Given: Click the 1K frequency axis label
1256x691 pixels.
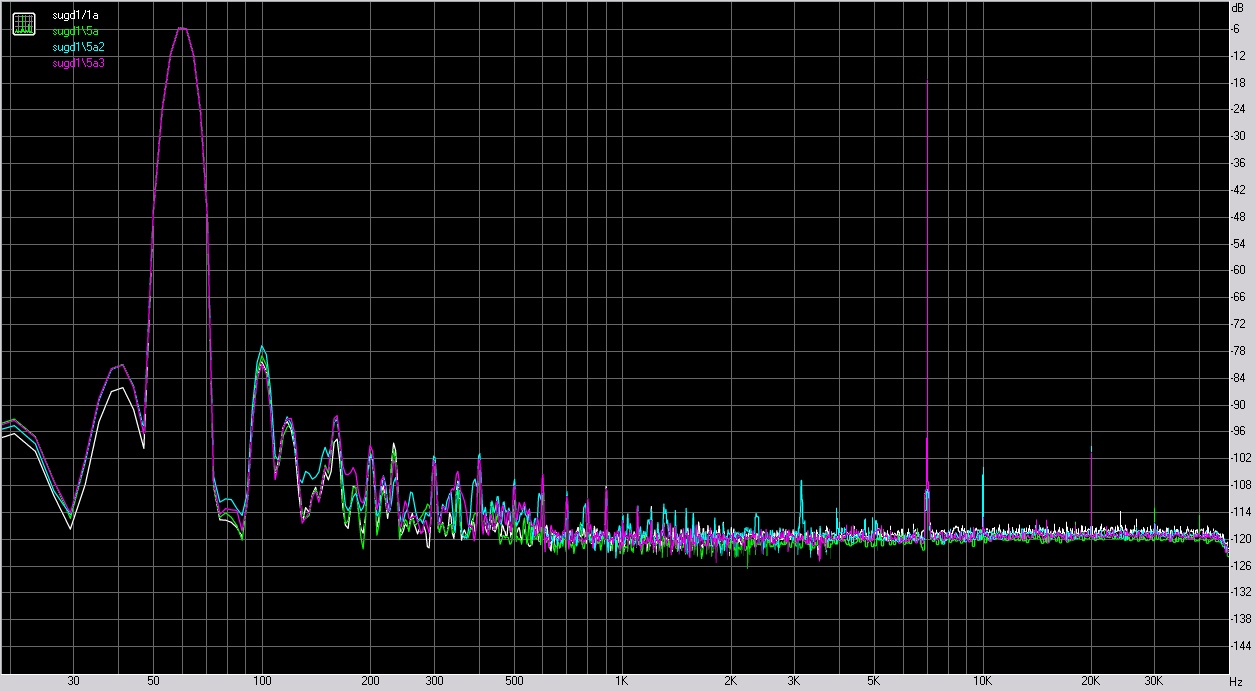Looking at the screenshot, I should [622, 680].
